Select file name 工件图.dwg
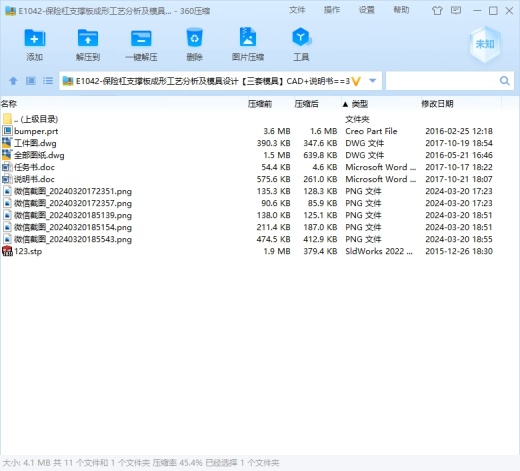 pyautogui.click(x=35, y=143)
